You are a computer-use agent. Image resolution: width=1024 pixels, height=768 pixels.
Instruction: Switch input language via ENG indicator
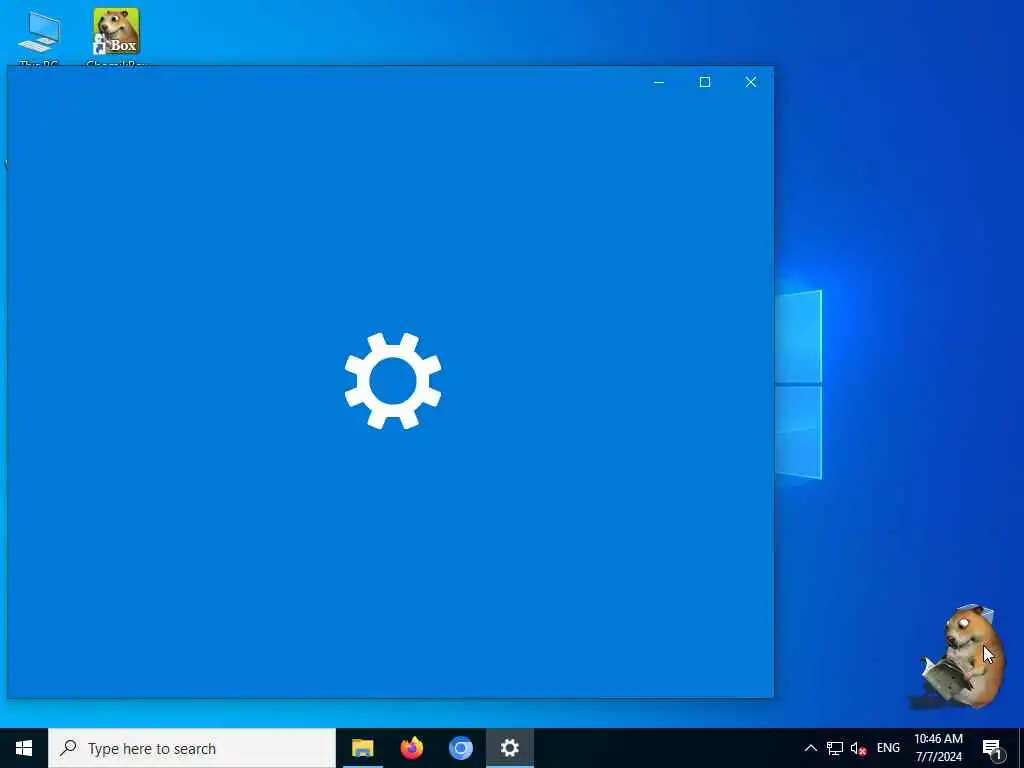coord(888,748)
